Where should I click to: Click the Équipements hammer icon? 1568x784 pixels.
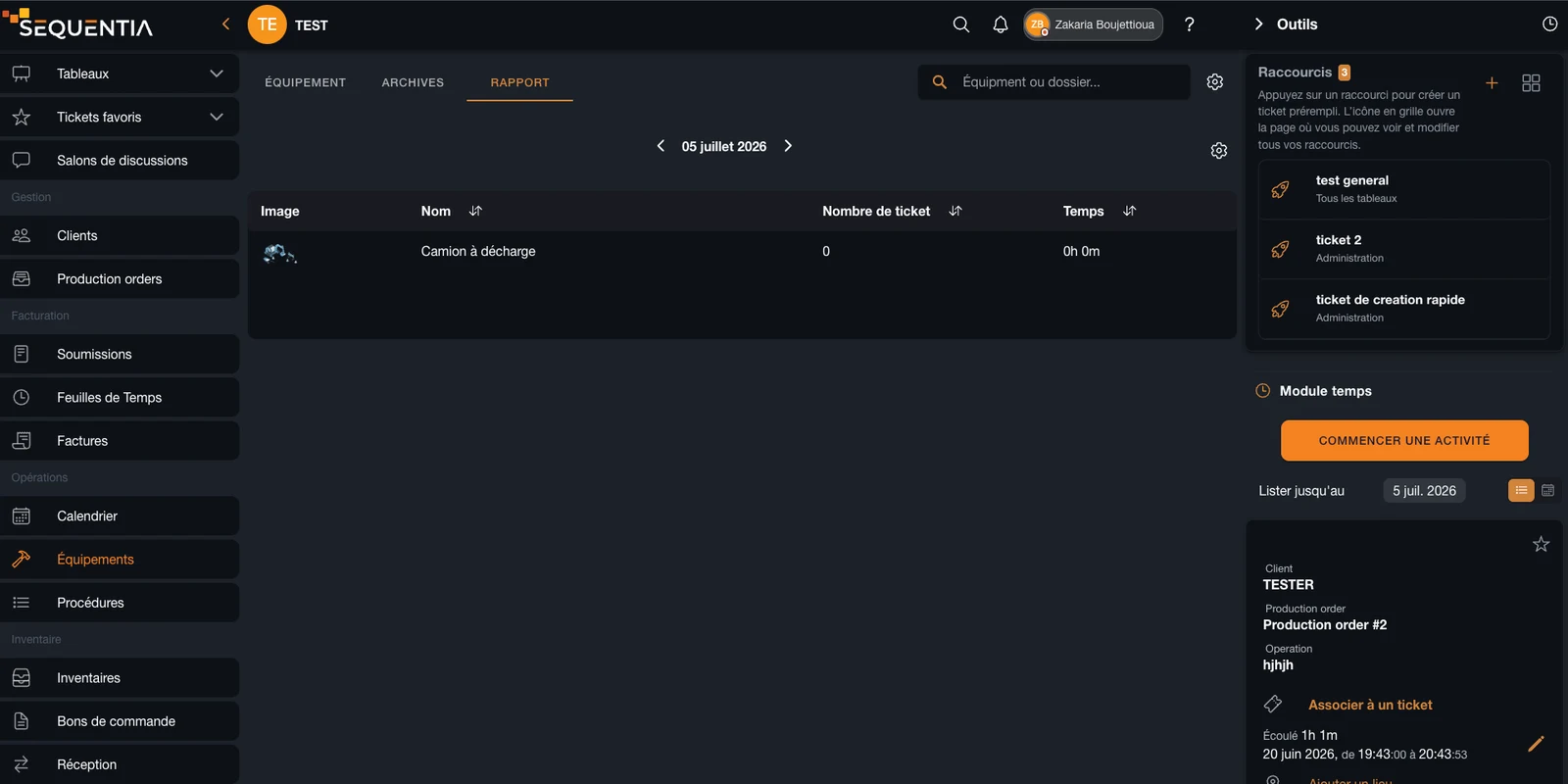point(22,559)
